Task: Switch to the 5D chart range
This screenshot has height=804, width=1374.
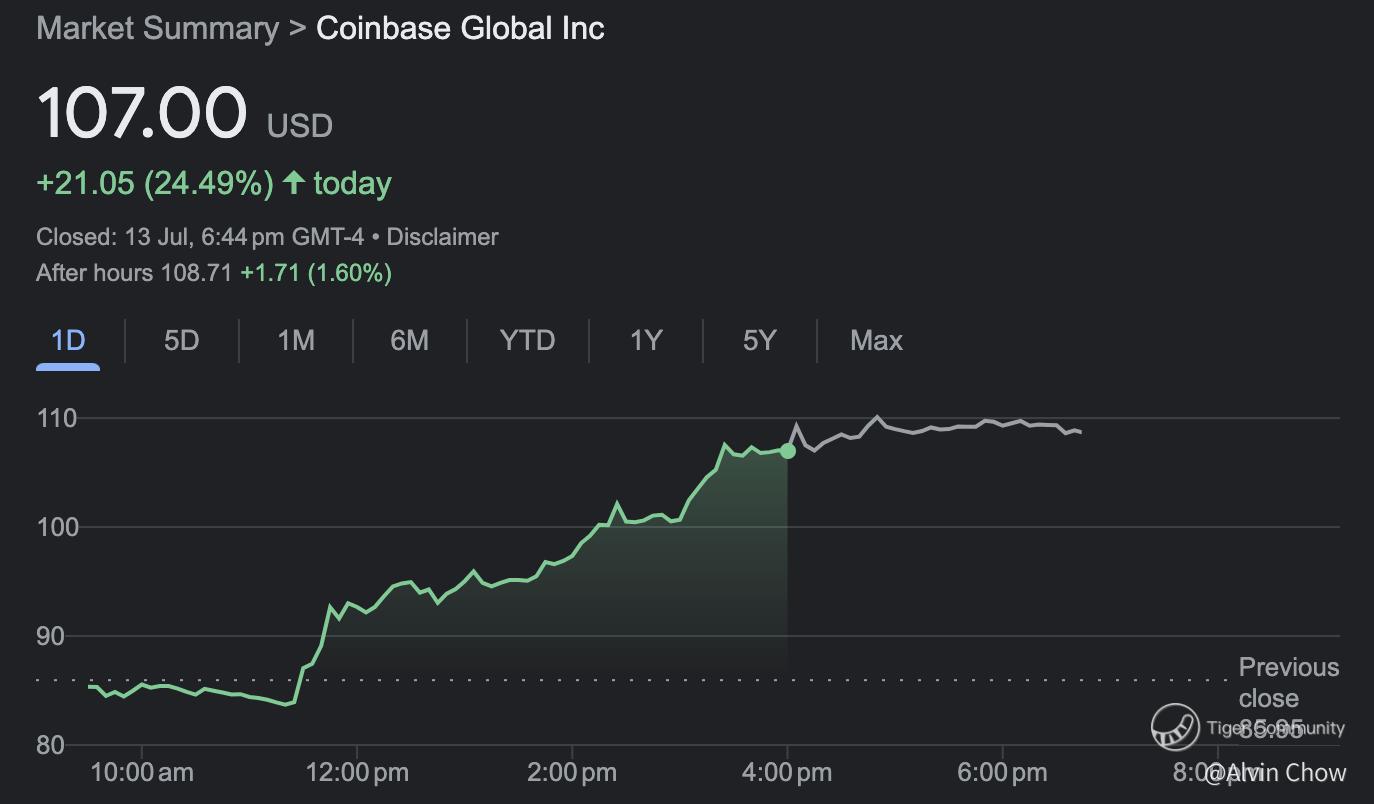Action: 181,341
